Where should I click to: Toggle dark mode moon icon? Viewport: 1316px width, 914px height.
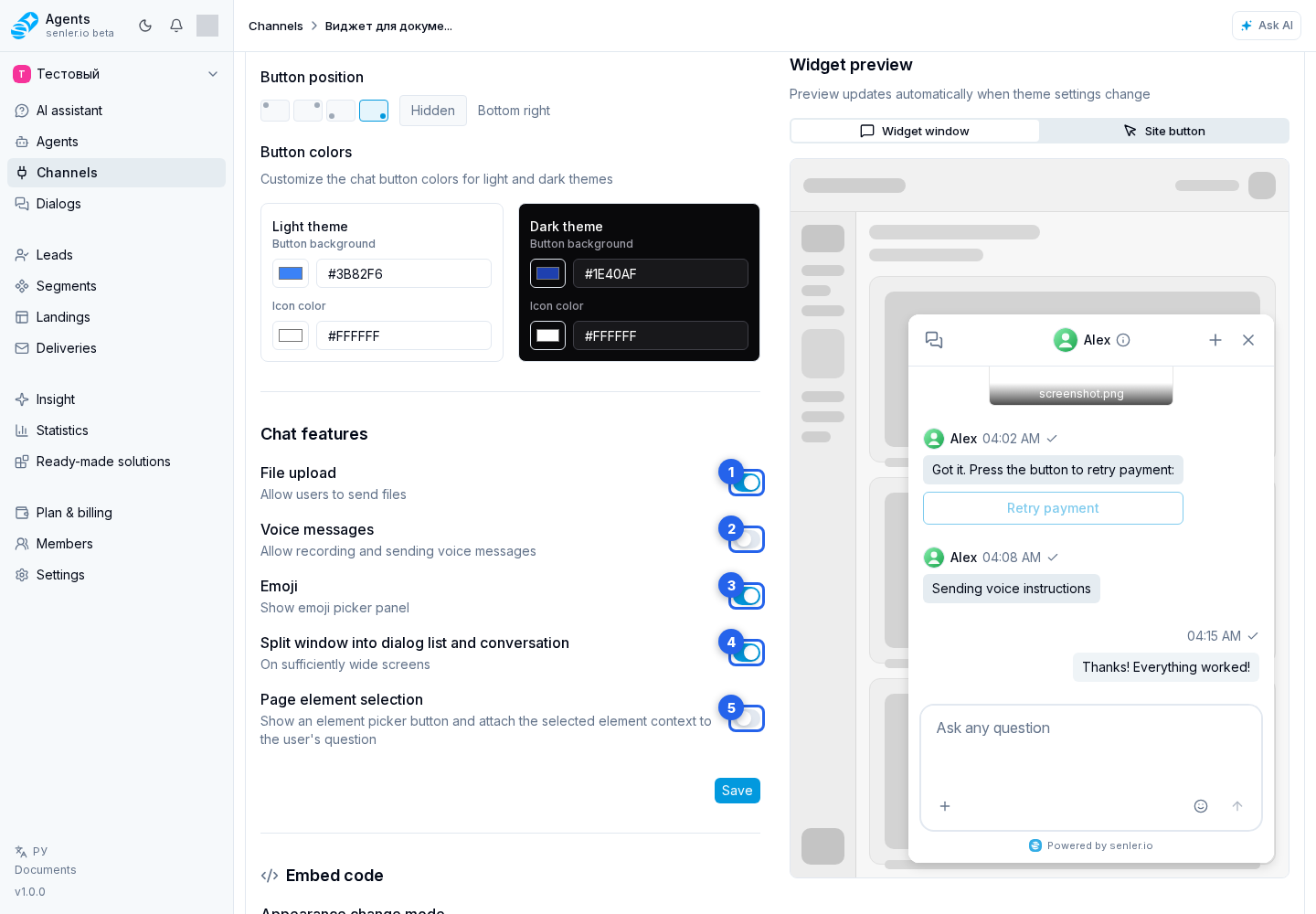145,26
